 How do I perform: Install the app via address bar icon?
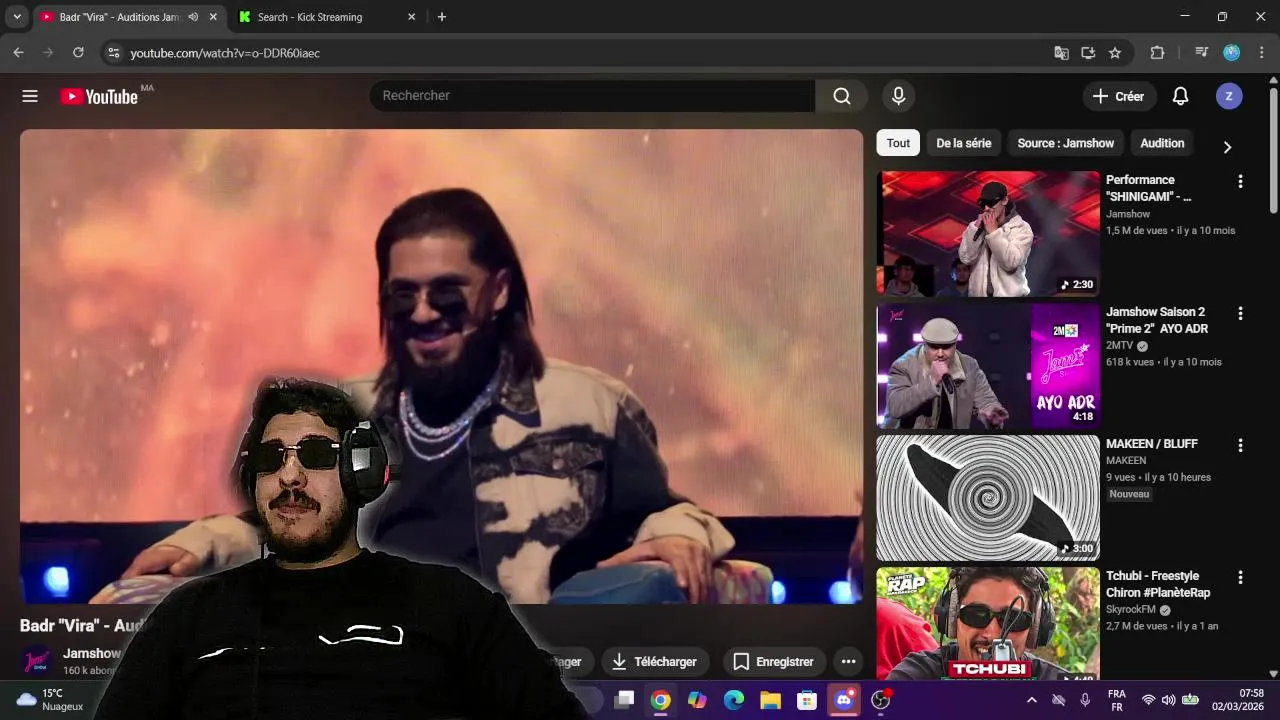coord(1088,53)
